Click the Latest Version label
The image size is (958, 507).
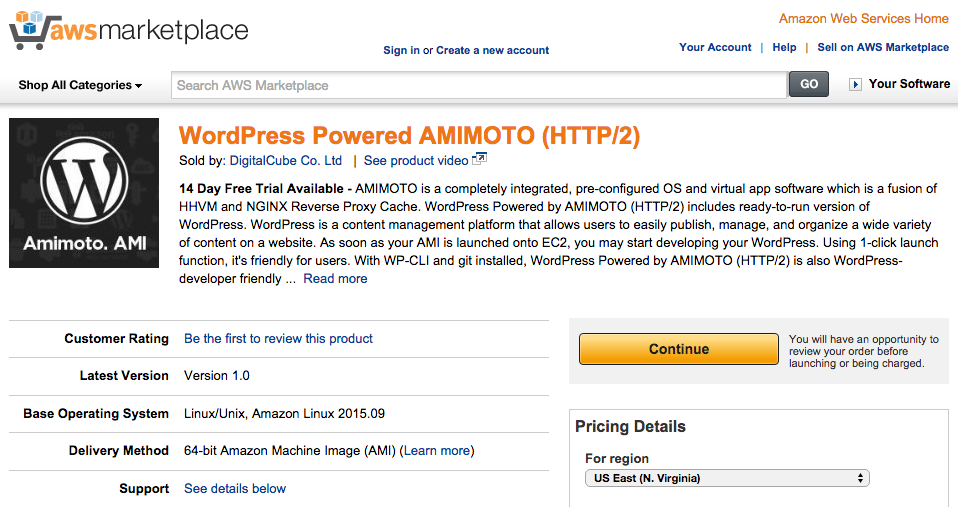[124, 376]
